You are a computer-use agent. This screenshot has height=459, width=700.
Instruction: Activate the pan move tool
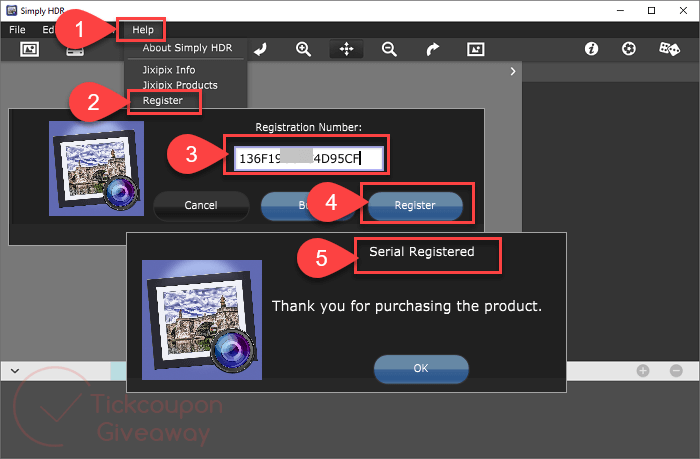(346, 49)
